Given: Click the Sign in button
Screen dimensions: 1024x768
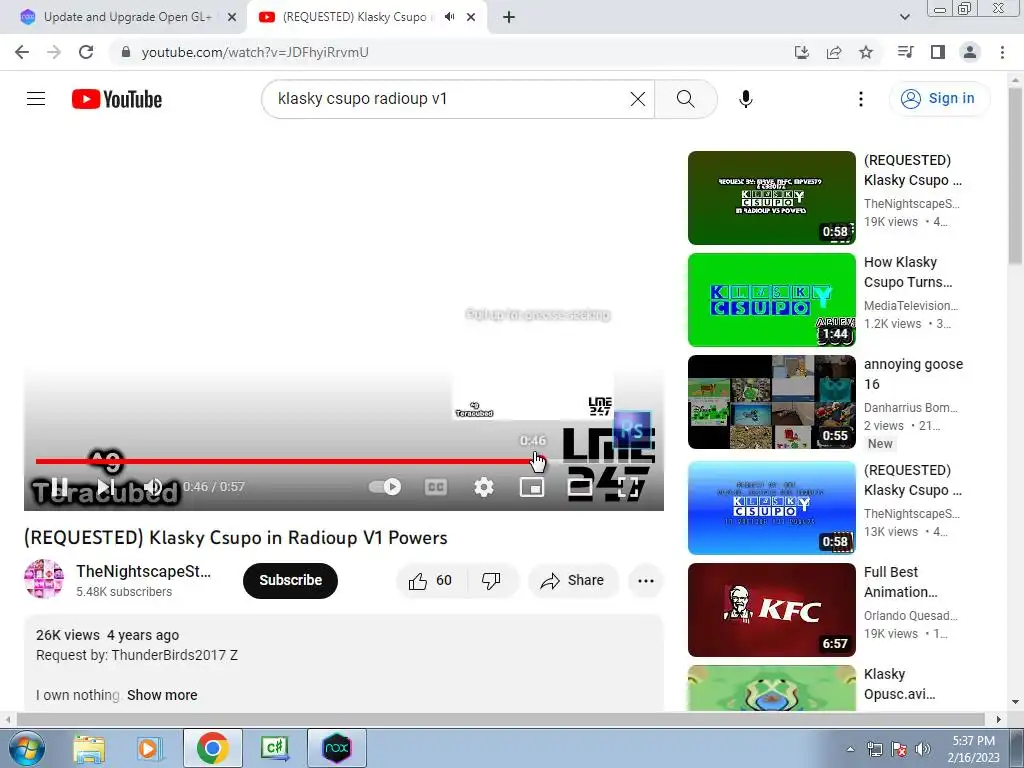Looking at the screenshot, I should click(939, 99).
